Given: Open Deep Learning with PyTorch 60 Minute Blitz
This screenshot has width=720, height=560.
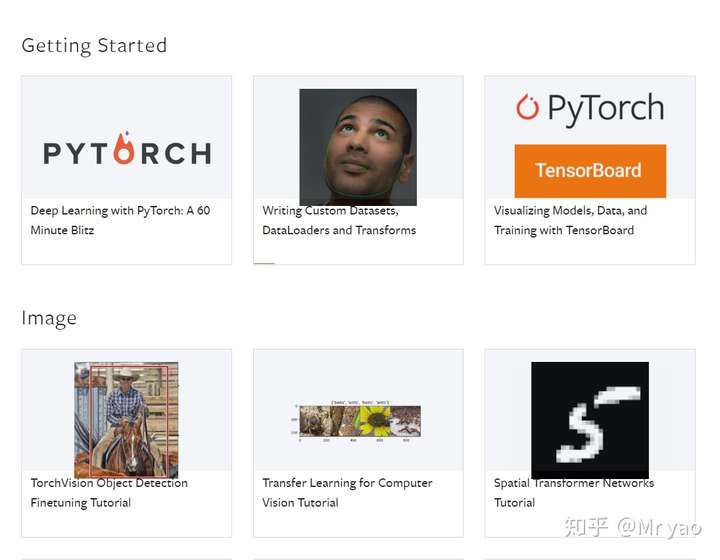Looking at the screenshot, I should pos(120,220).
